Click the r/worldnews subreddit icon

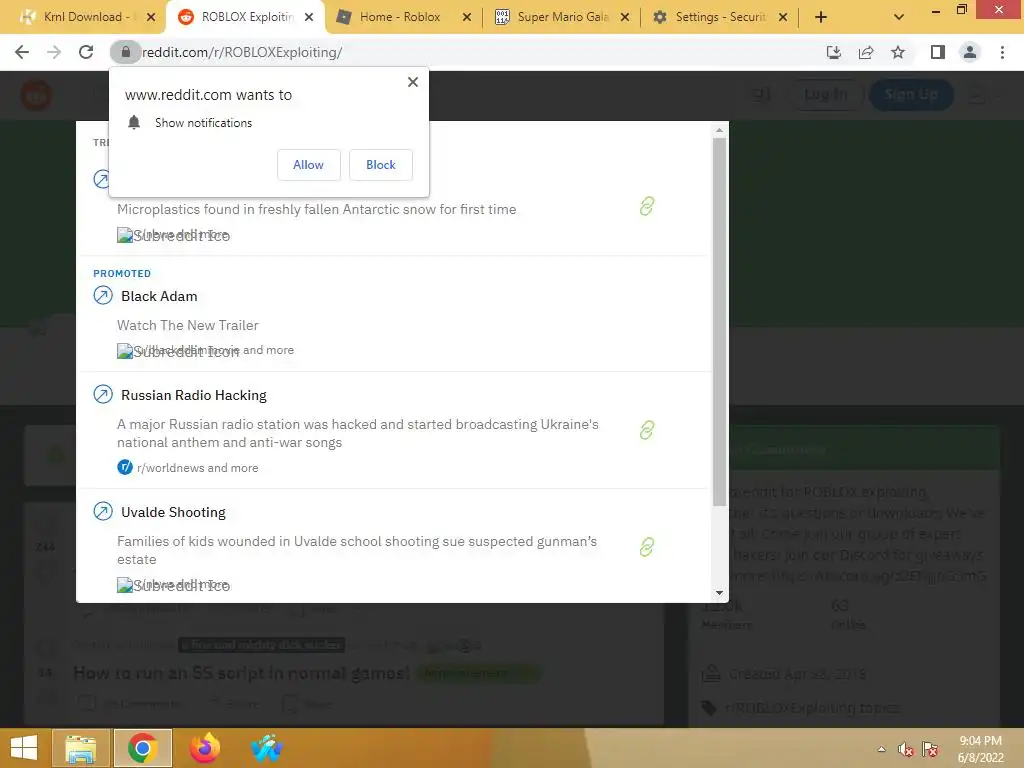(125, 467)
